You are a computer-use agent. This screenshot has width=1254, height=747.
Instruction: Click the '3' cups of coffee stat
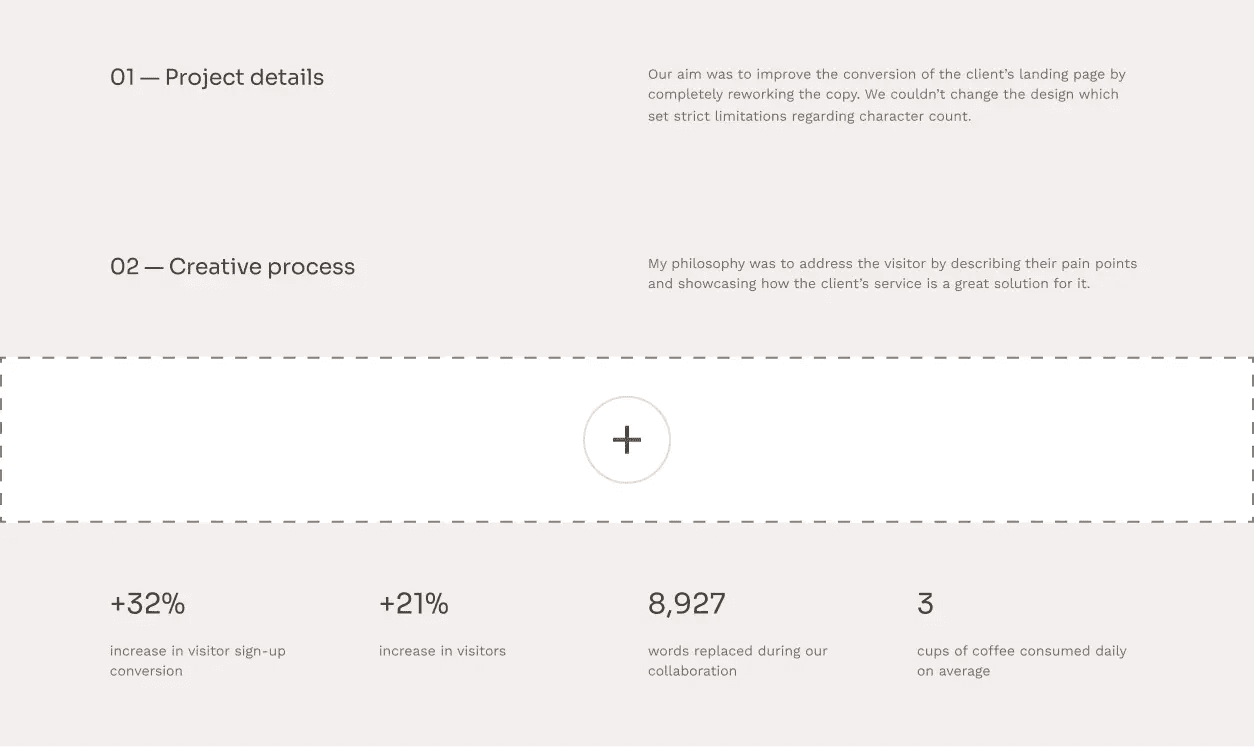coord(925,603)
